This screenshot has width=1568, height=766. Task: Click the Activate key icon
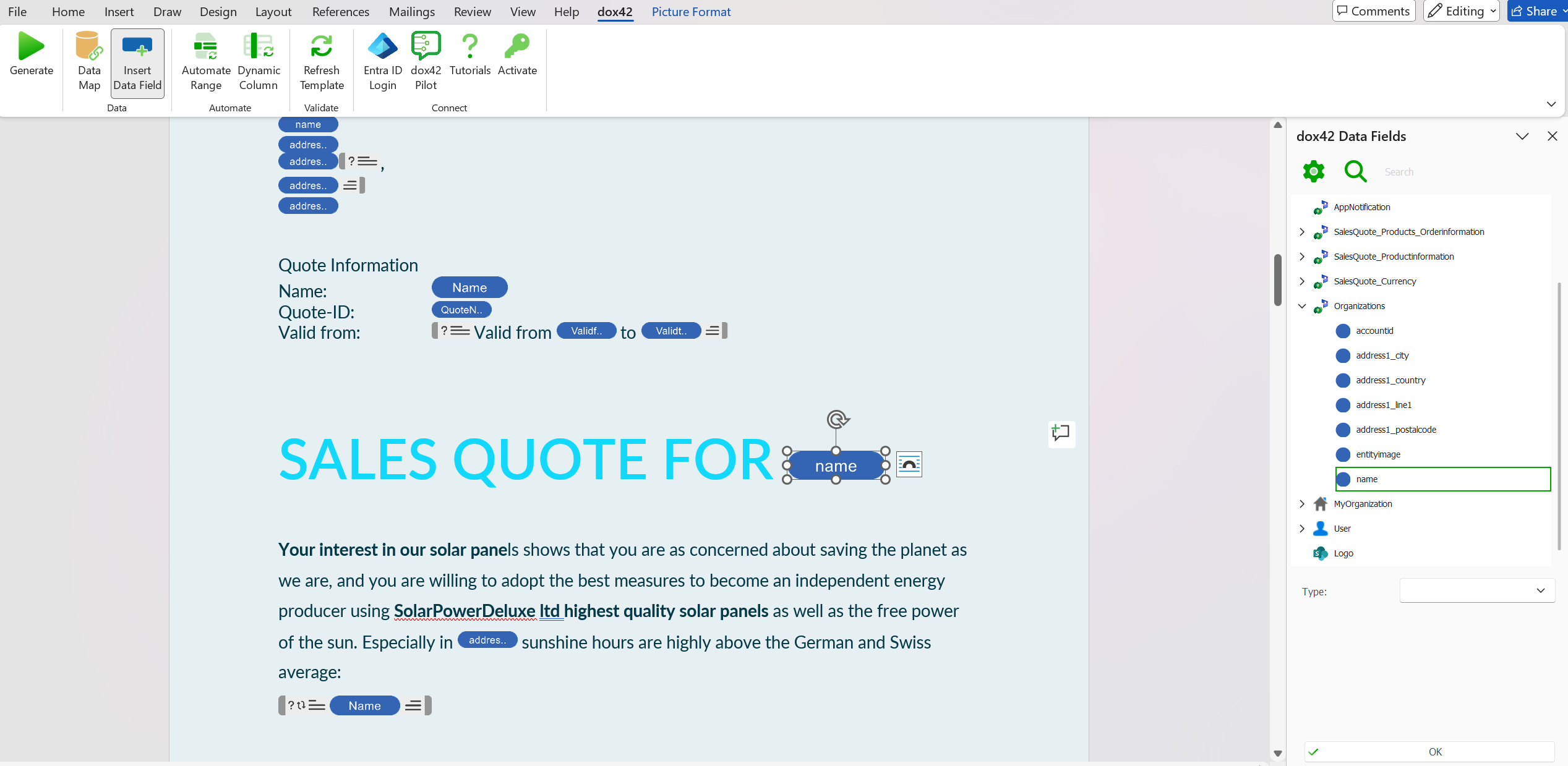tap(517, 47)
